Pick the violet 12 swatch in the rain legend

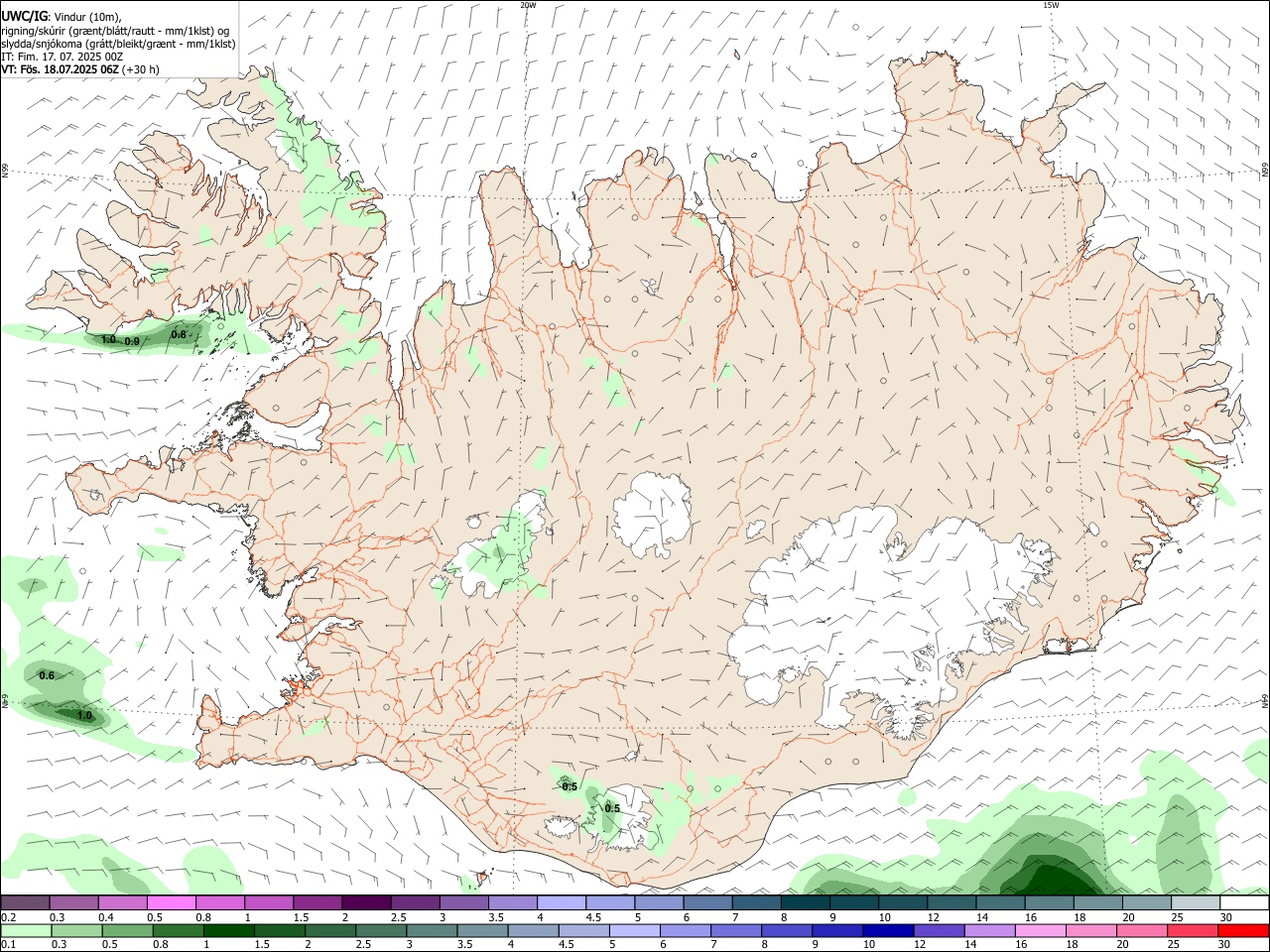coord(939,930)
